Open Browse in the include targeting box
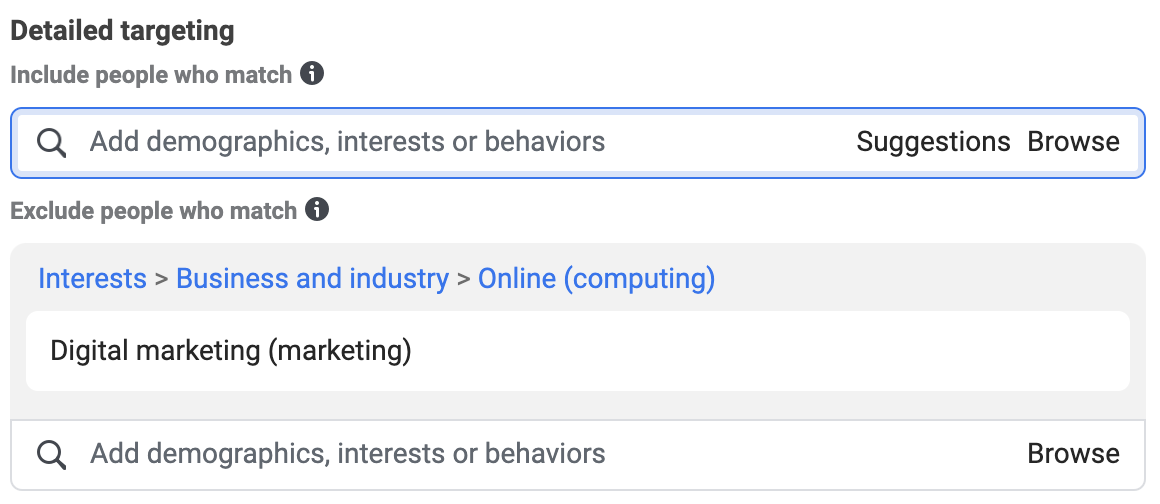Screen dimensions: 1160x504 click(x=1073, y=142)
